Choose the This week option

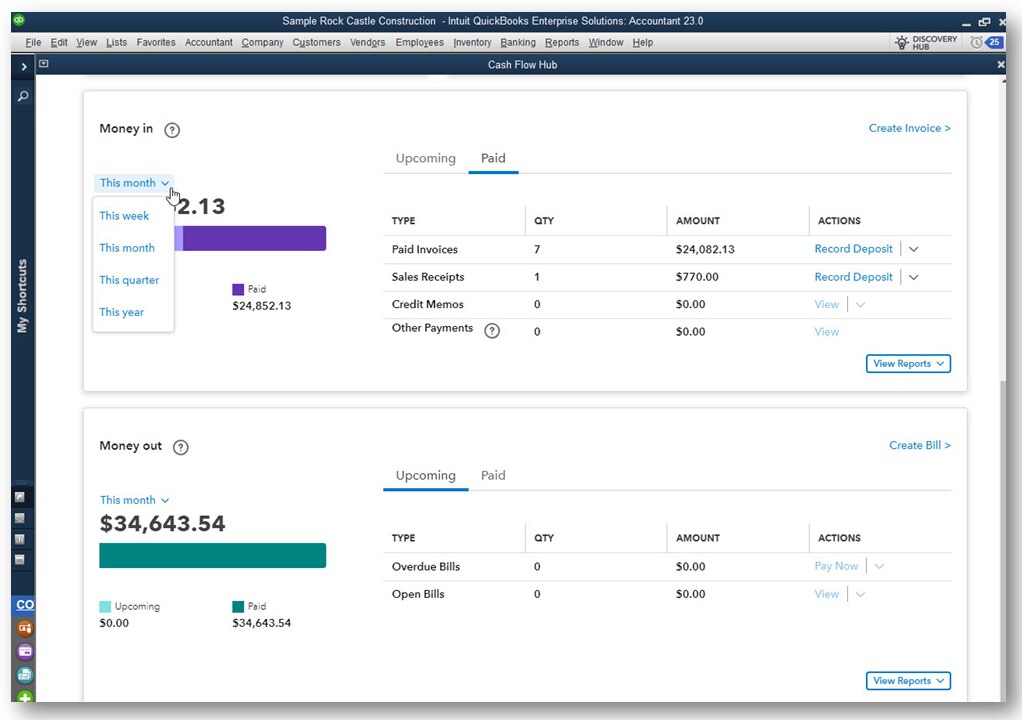point(124,215)
